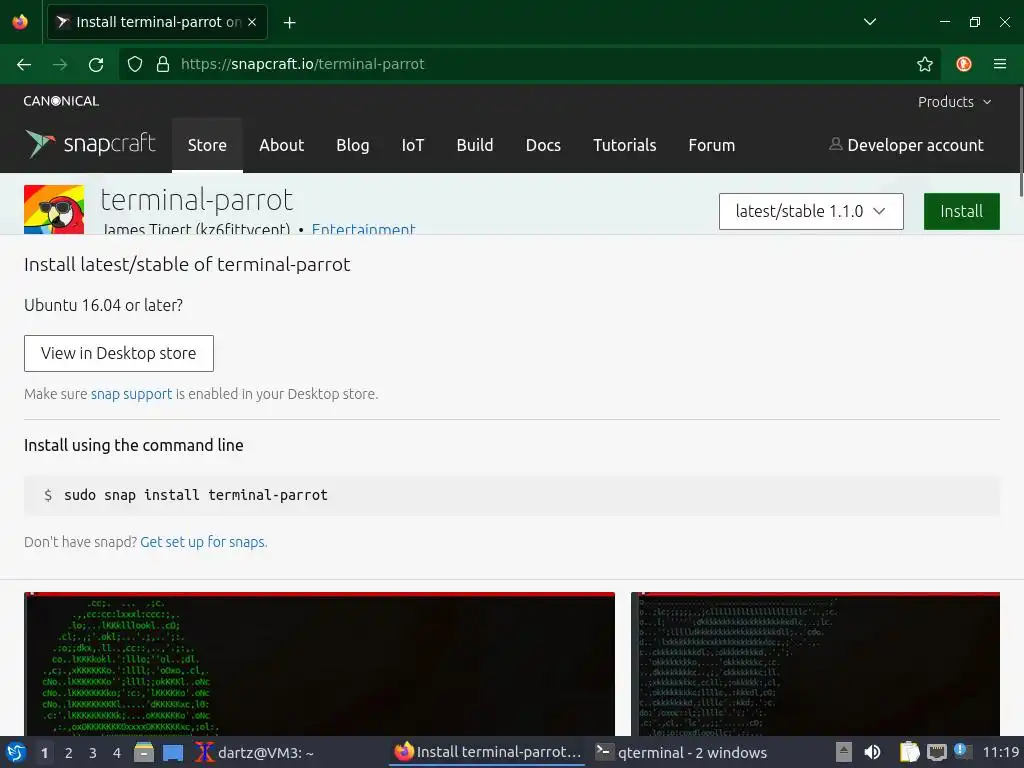Select the Store tab
The width and height of the screenshot is (1024, 768).
[207, 145]
